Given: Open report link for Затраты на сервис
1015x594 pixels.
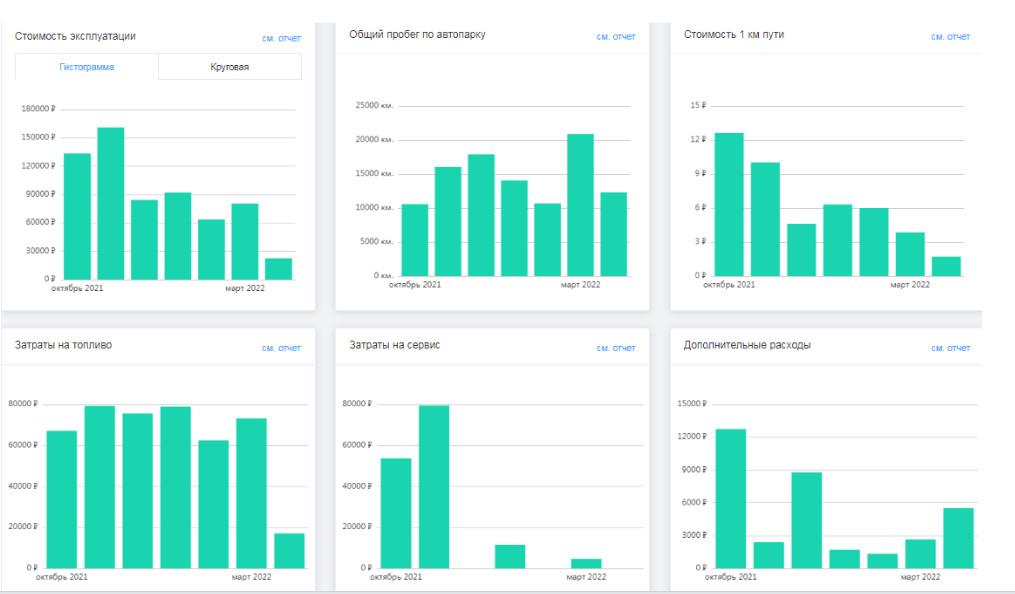Looking at the screenshot, I should pyautogui.click(x=616, y=348).
